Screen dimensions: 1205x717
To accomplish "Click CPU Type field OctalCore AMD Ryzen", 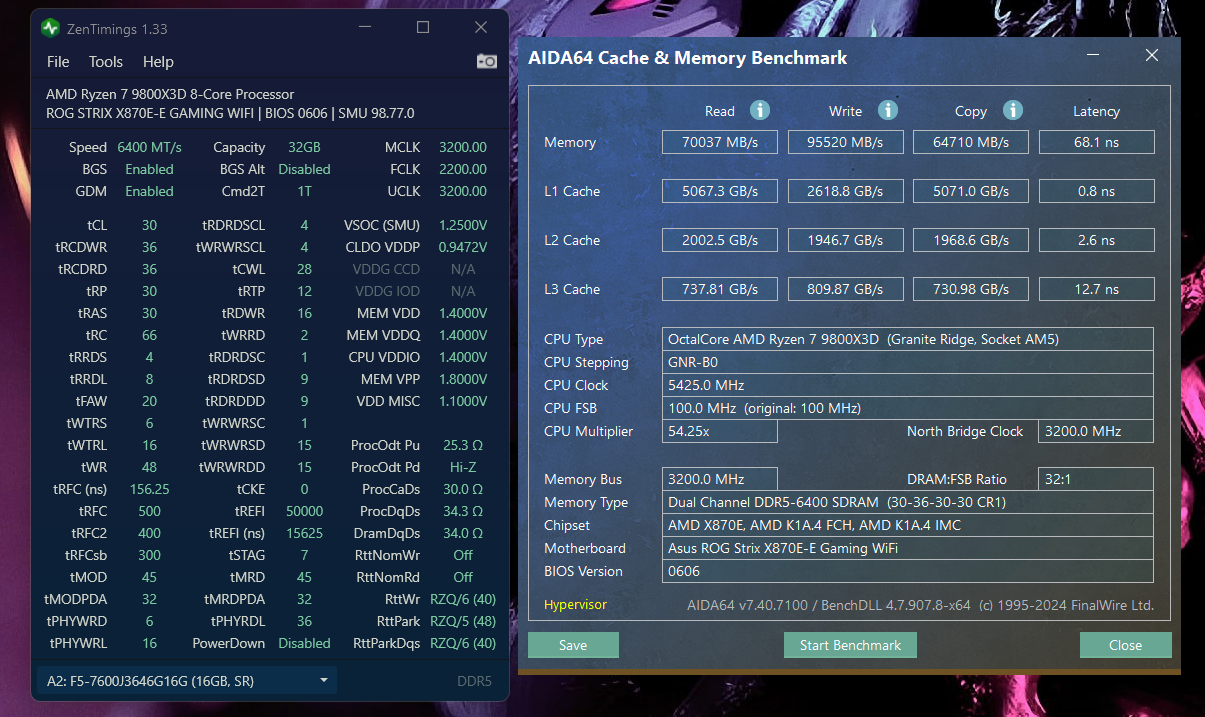I will coord(908,339).
